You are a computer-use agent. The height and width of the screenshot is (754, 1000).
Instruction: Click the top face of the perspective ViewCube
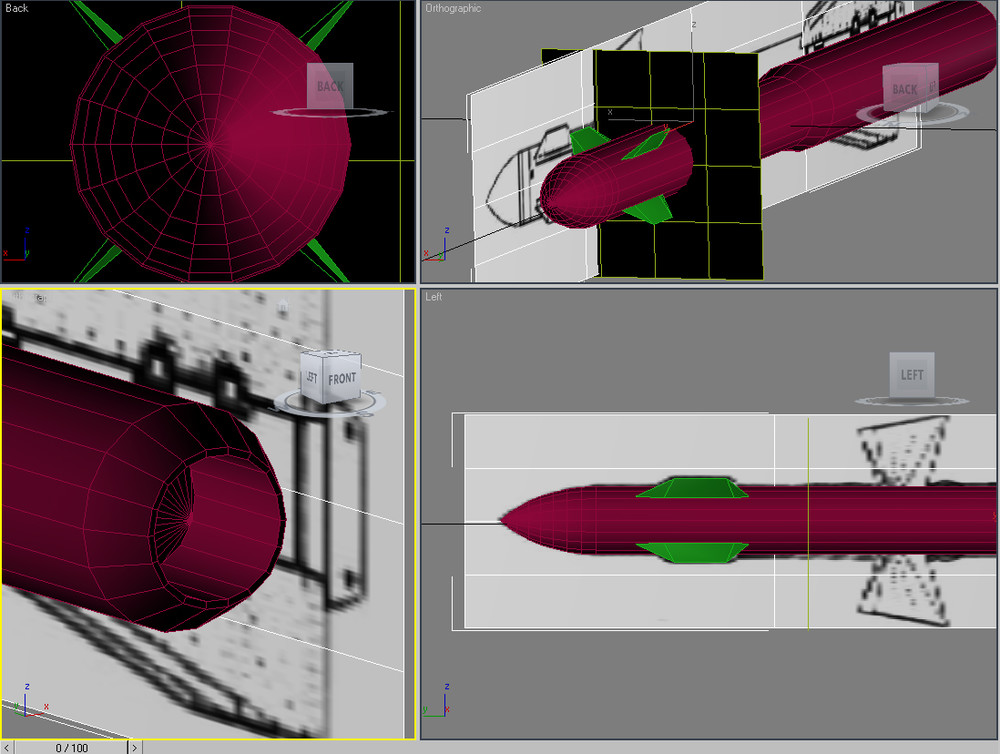tap(331, 353)
